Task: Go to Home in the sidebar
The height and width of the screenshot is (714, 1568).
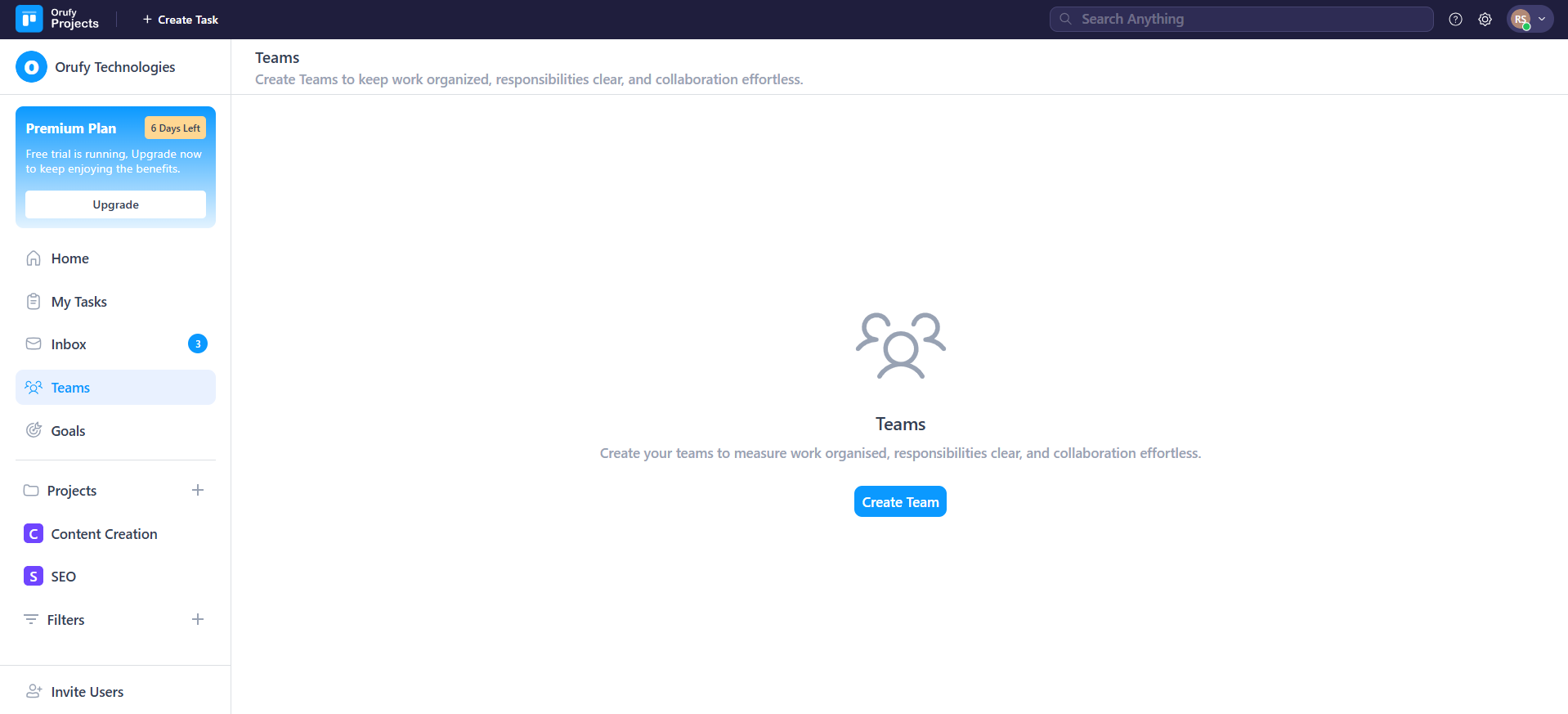Action: [x=69, y=258]
